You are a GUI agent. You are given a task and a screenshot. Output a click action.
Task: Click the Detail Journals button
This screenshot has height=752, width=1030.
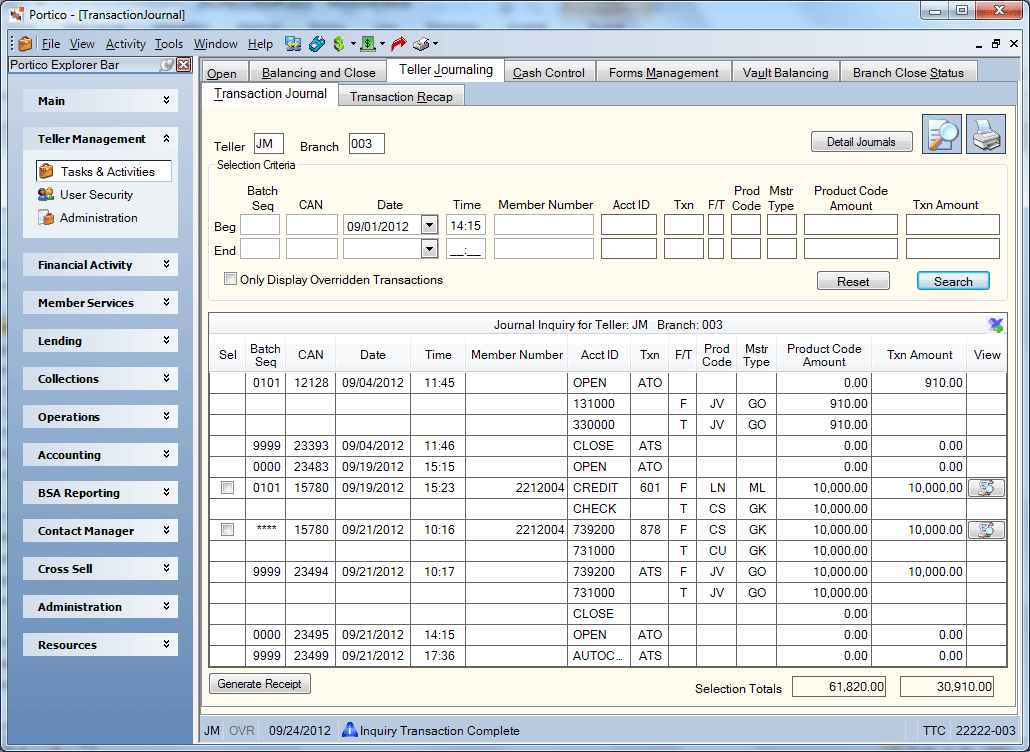(861, 142)
